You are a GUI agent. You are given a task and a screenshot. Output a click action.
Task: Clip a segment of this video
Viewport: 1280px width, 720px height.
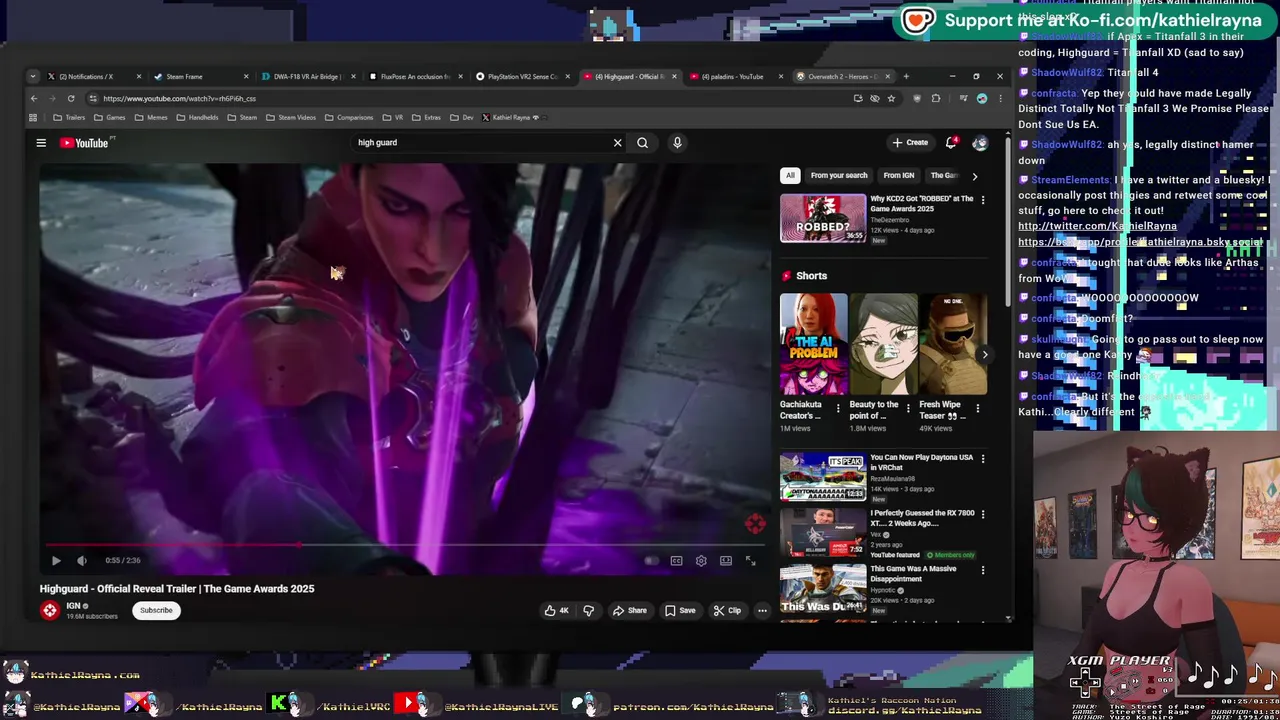[x=727, y=610]
